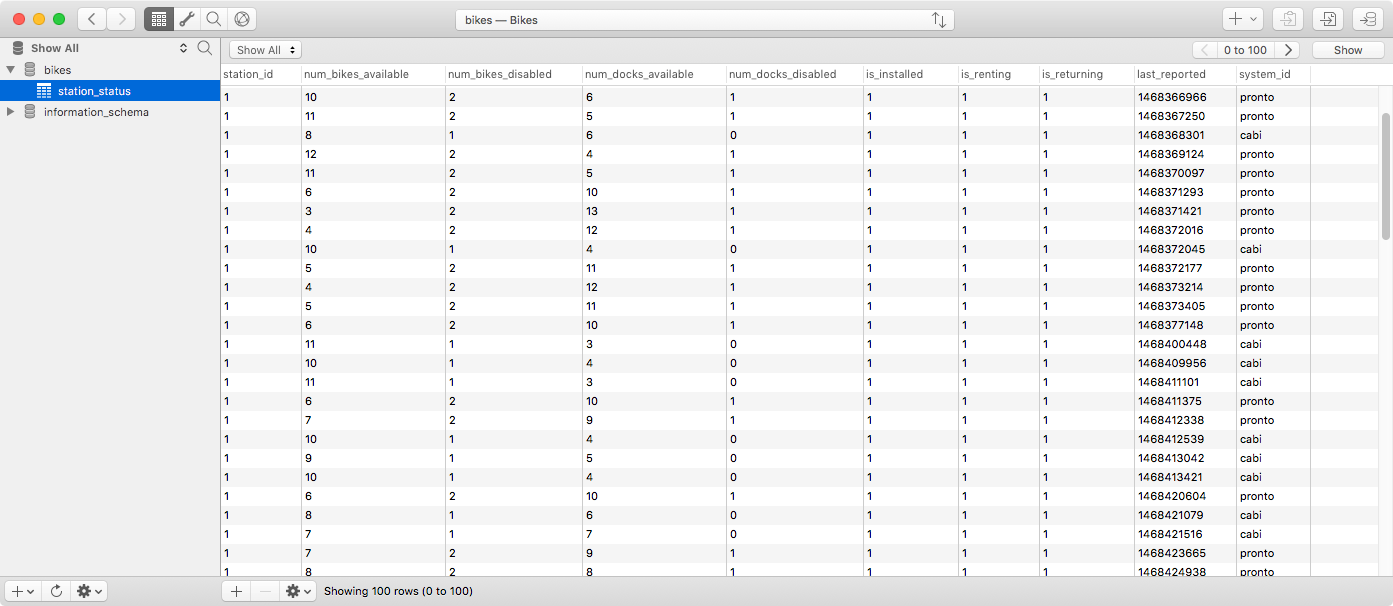The width and height of the screenshot is (1393, 606).
Task: Click the database icon beside sidebar Show All
Action: pos(17,48)
